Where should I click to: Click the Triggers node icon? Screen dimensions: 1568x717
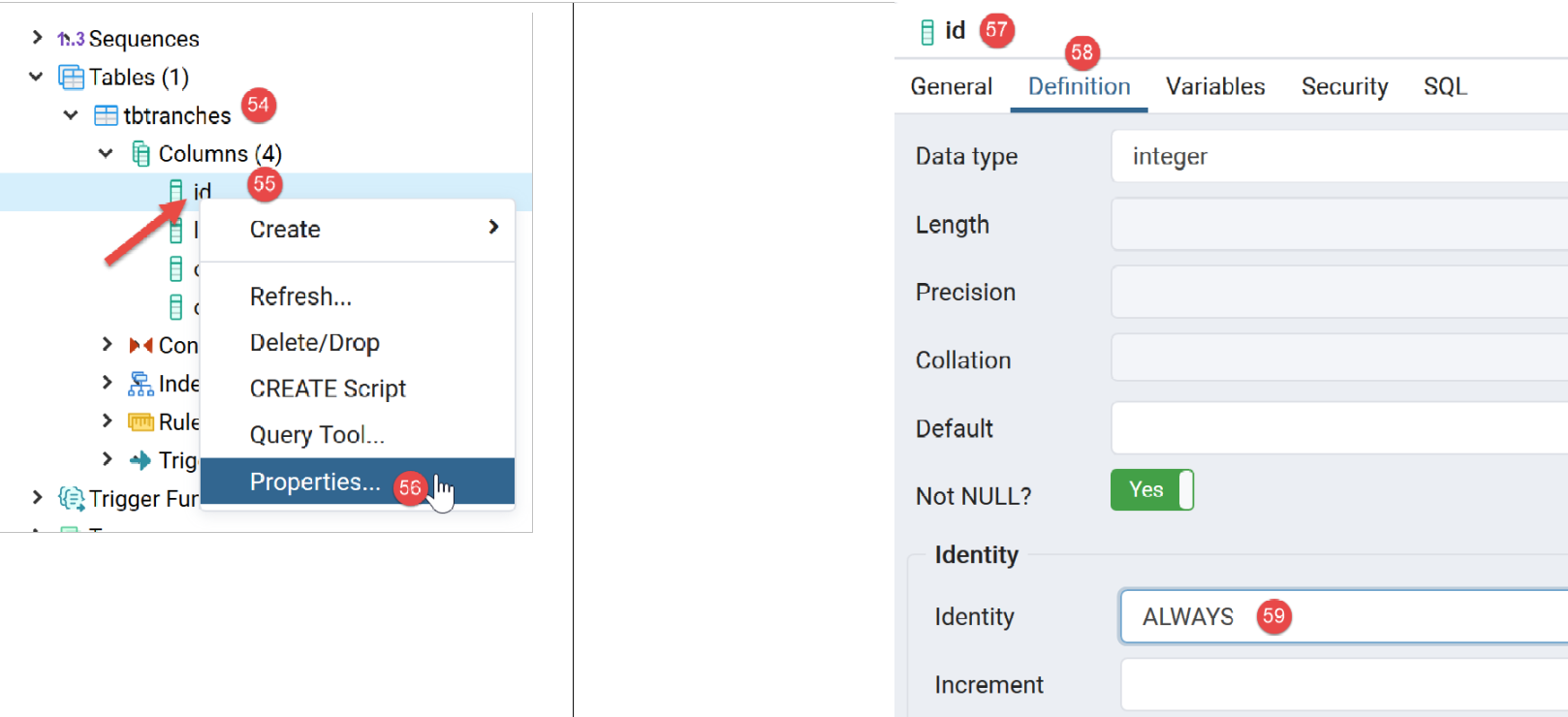(x=141, y=460)
